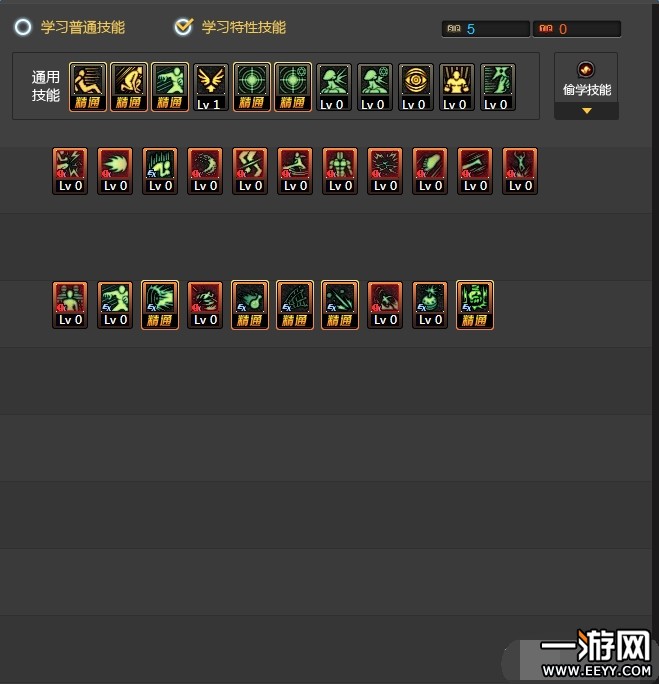The height and width of the screenshot is (684, 659).
Task: Click the 通用技能 label
Action: (45, 86)
